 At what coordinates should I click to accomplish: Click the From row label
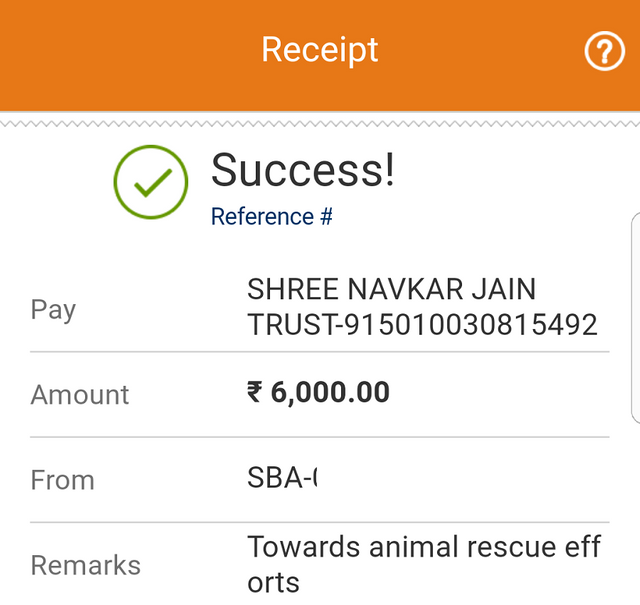pos(62,480)
